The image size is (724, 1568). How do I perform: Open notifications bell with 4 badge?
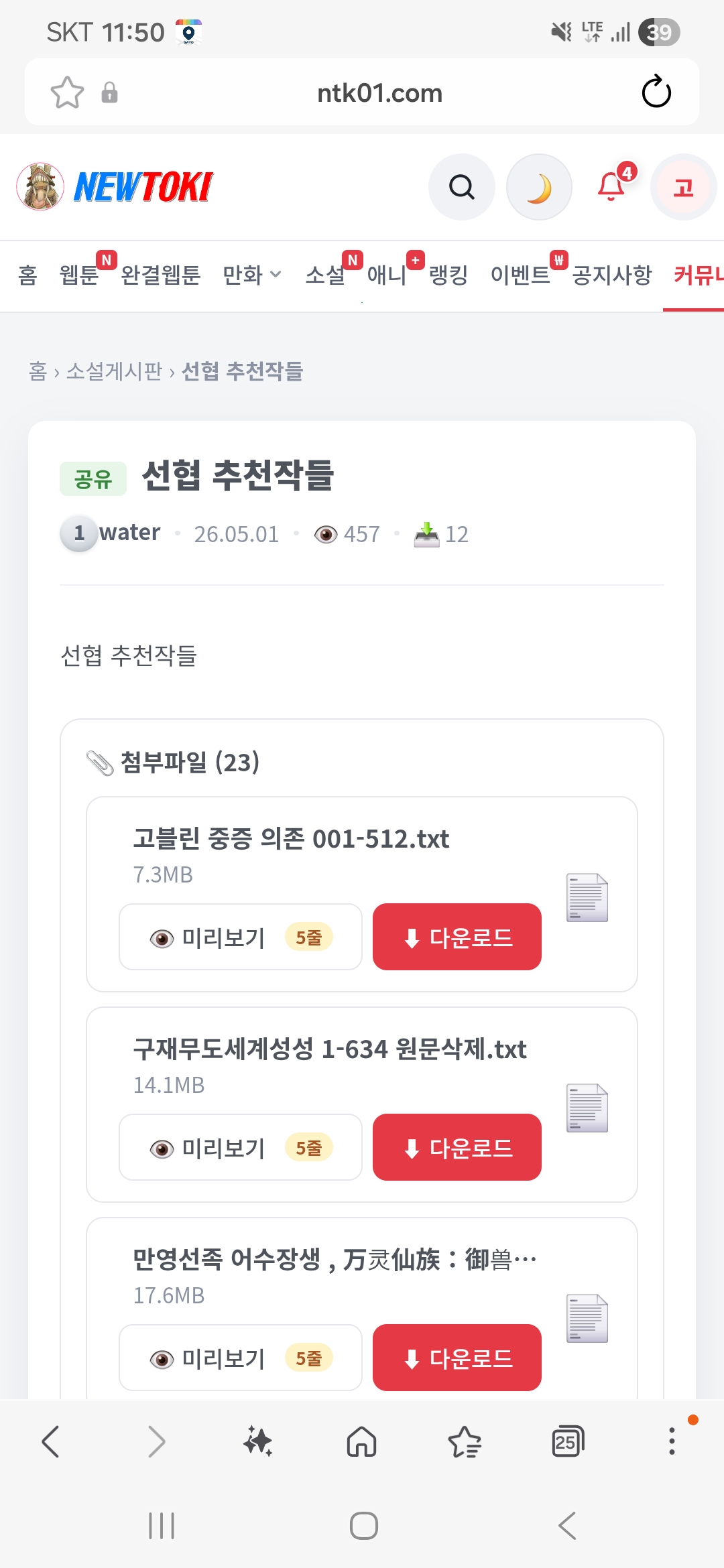612,186
